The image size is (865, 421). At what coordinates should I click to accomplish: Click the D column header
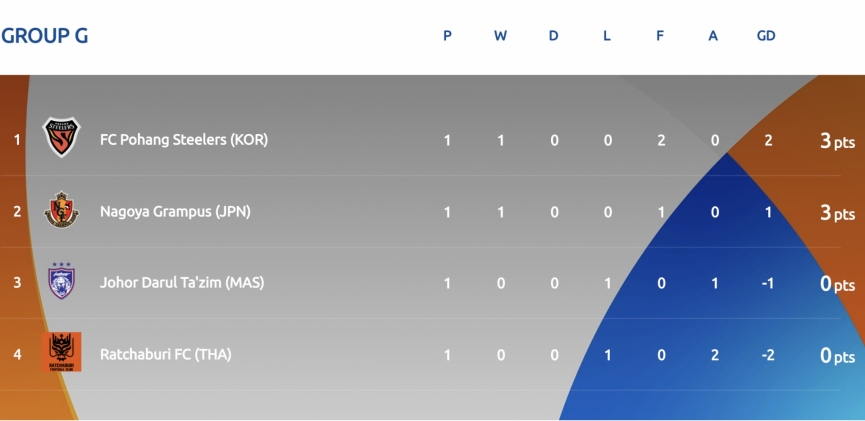tap(553, 36)
